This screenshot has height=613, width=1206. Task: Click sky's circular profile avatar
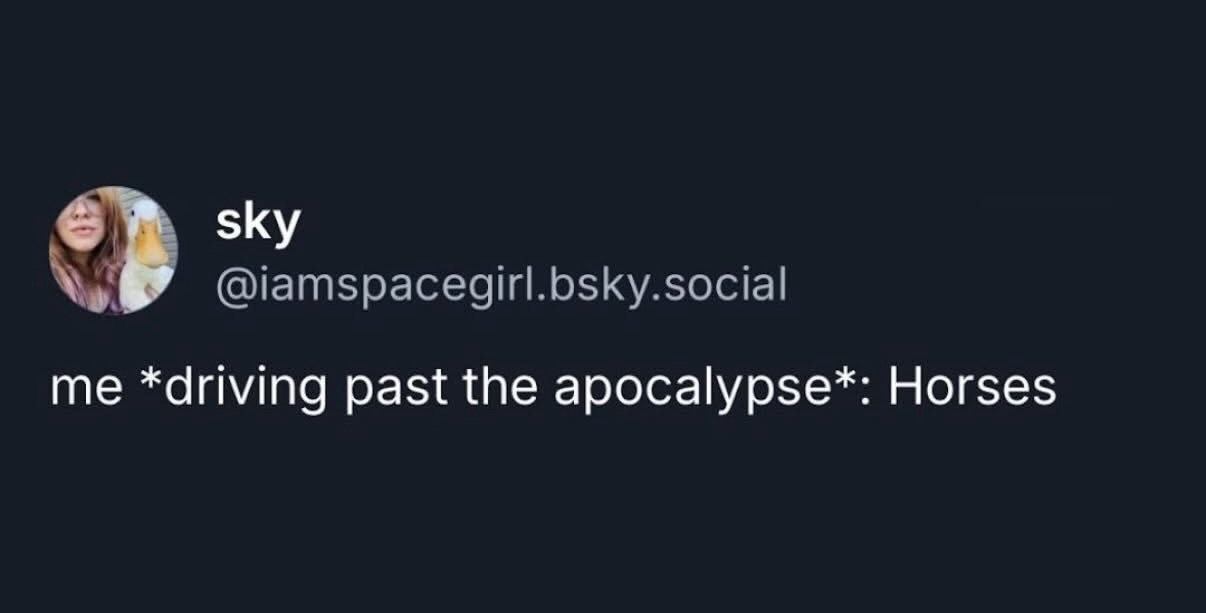pos(113,250)
